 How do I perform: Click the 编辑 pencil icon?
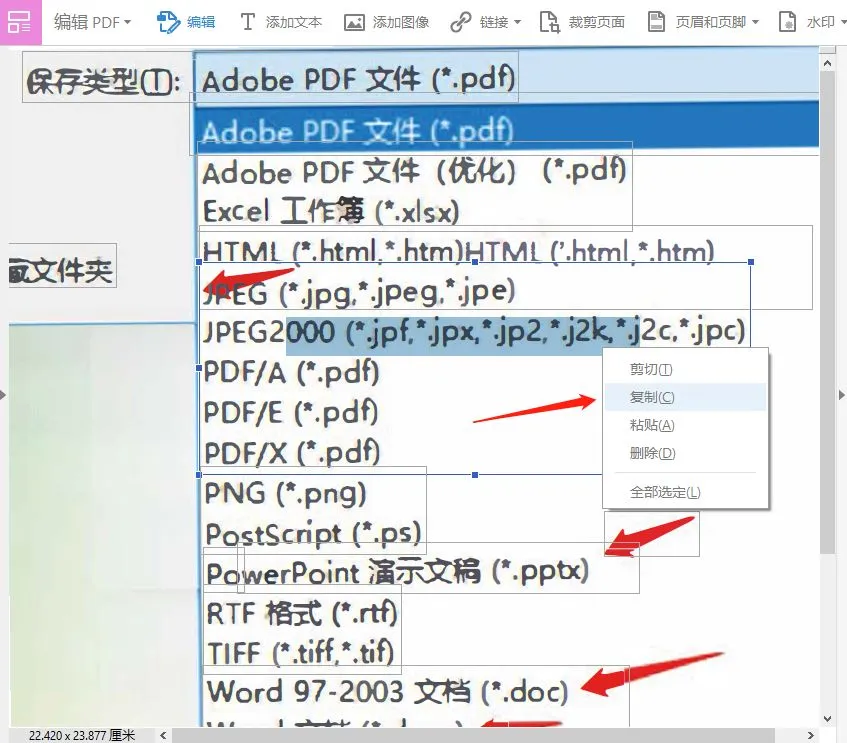tap(168, 23)
